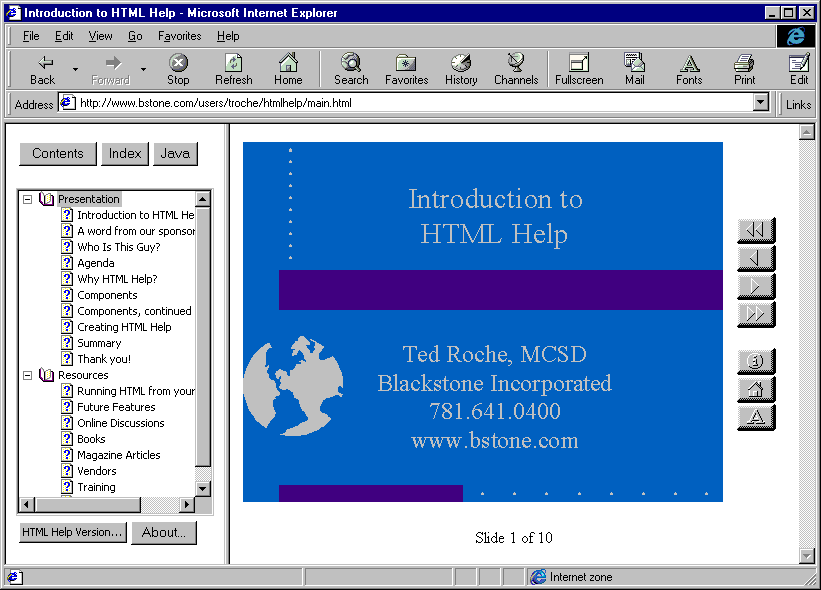Switch to Fullscreen view

click(x=578, y=69)
